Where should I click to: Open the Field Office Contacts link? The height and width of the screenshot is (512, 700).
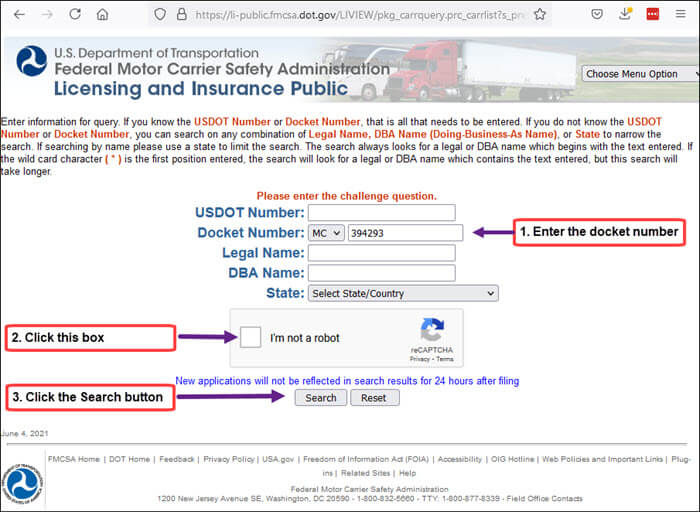(544, 498)
